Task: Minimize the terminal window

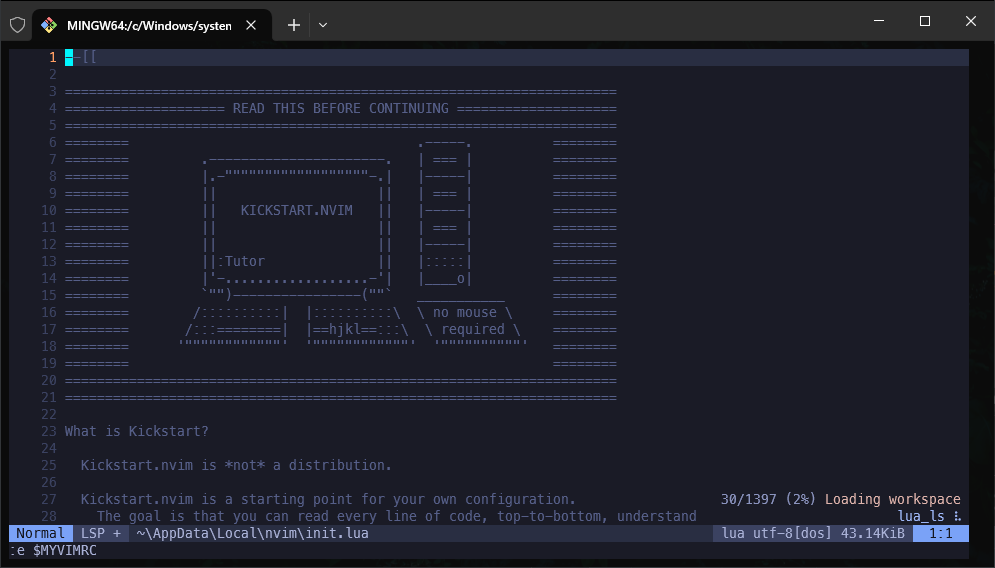Action: coord(879,21)
